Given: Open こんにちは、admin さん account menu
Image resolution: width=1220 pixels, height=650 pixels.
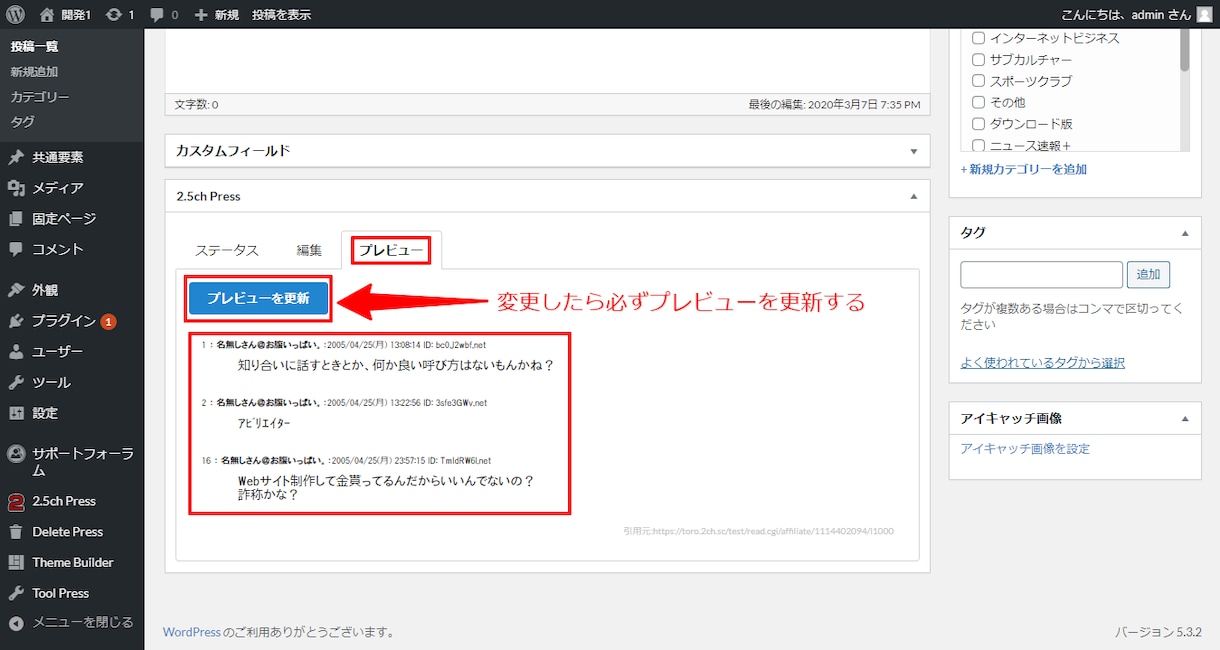Looking at the screenshot, I should coord(1137,15).
